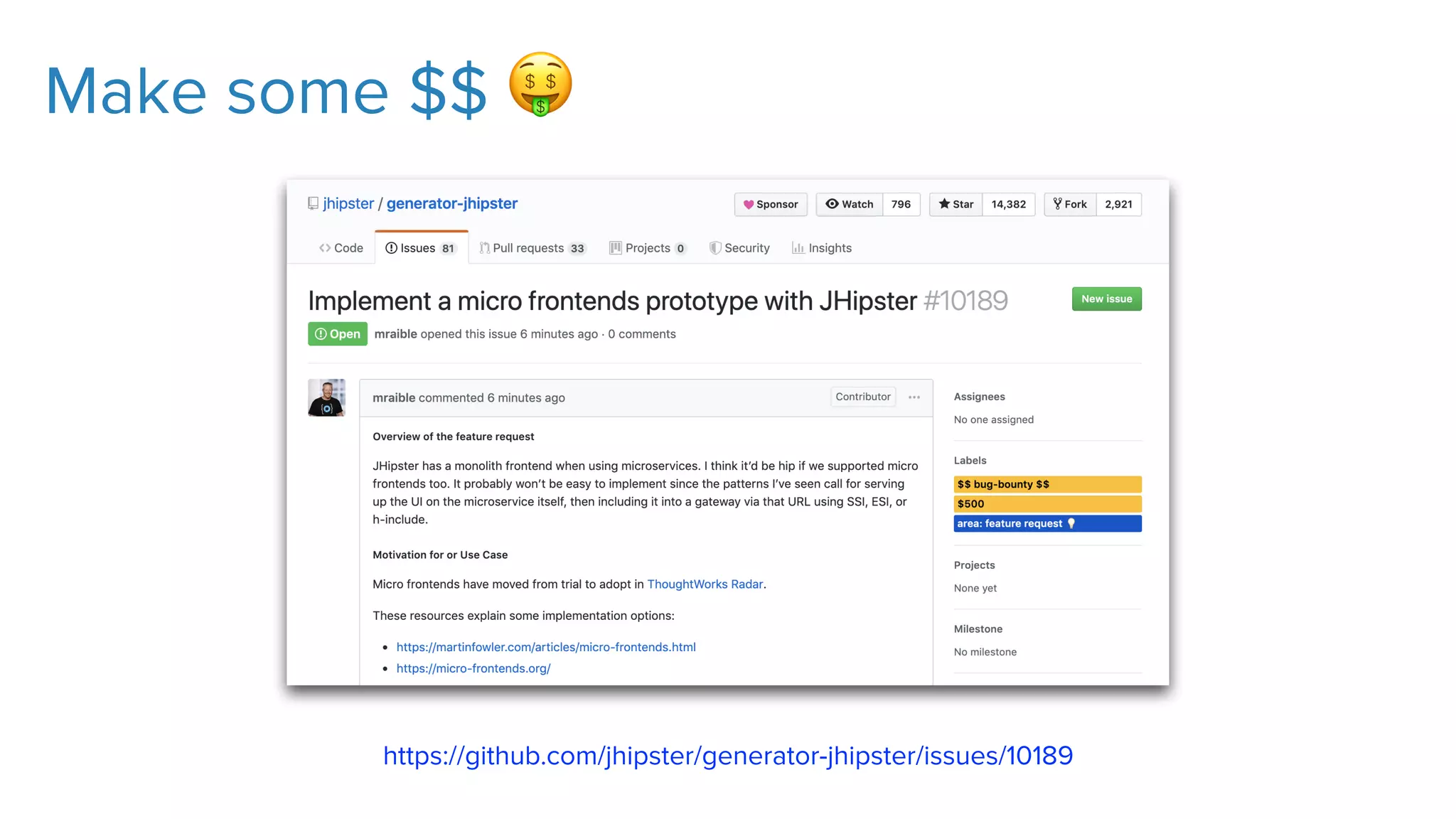The width and height of the screenshot is (1456, 819).
Task: Click the 'Motivation for or Use Case' heading
Action: click(440, 555)
